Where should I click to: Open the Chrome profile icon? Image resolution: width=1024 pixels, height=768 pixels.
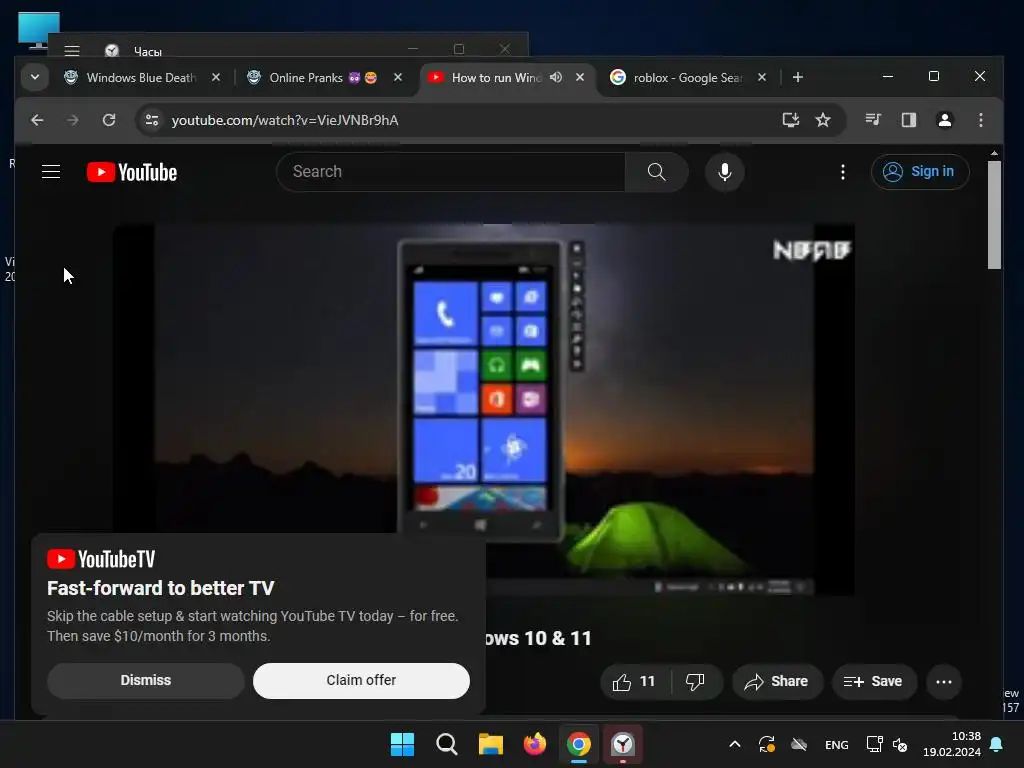(944, 120)
